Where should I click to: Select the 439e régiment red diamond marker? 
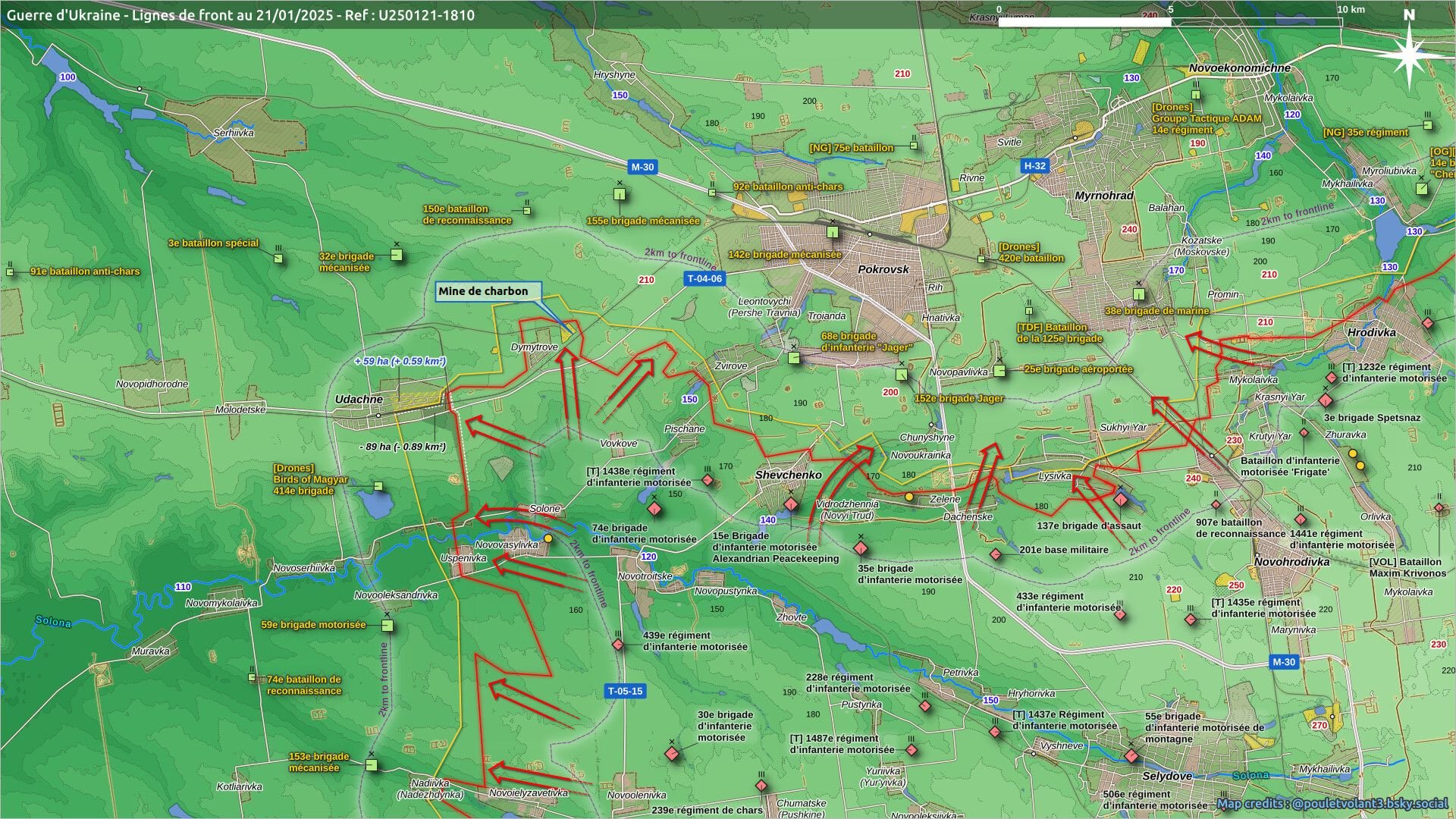[618, 645]
